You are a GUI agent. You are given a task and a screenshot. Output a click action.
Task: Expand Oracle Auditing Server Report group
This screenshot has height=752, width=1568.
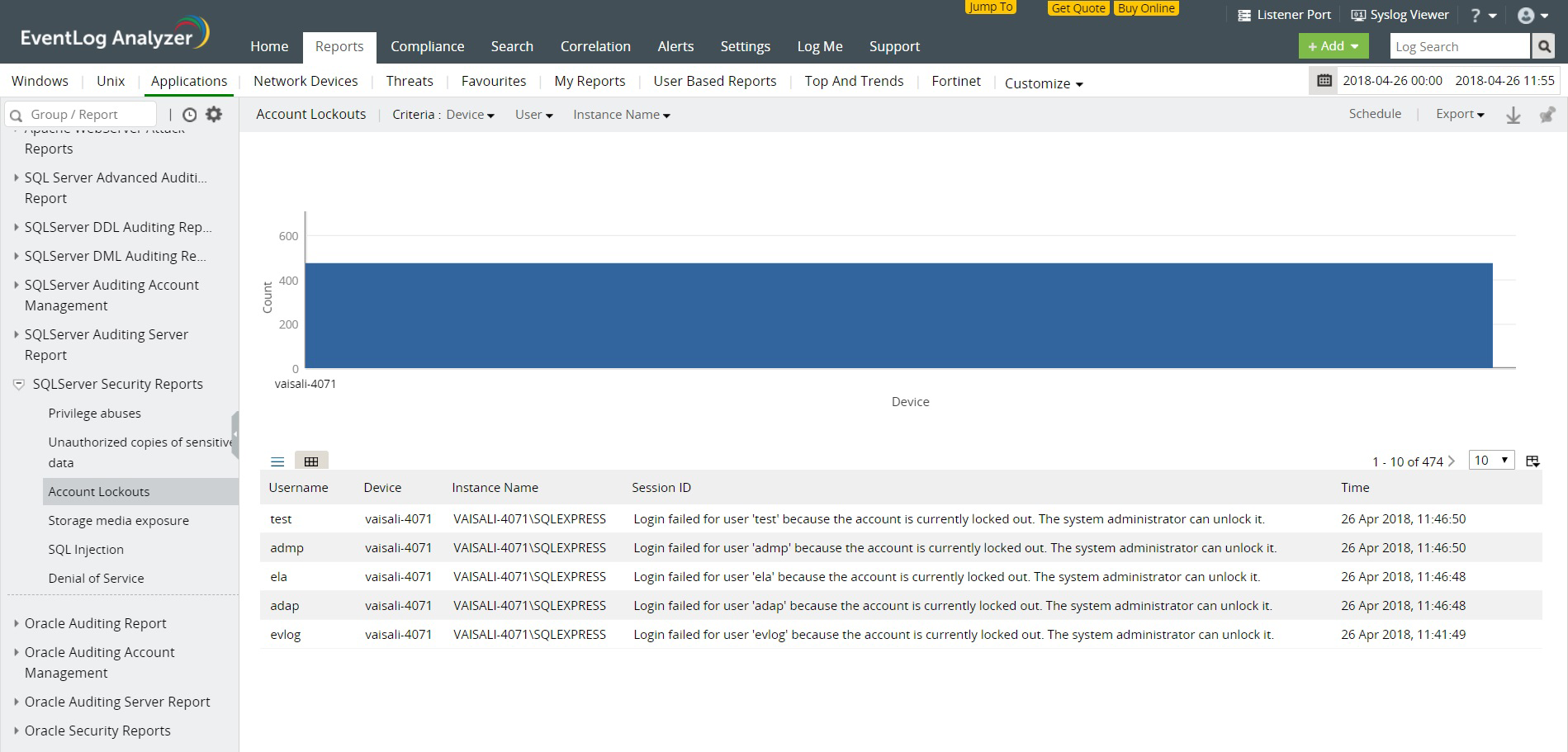point(17,702)
